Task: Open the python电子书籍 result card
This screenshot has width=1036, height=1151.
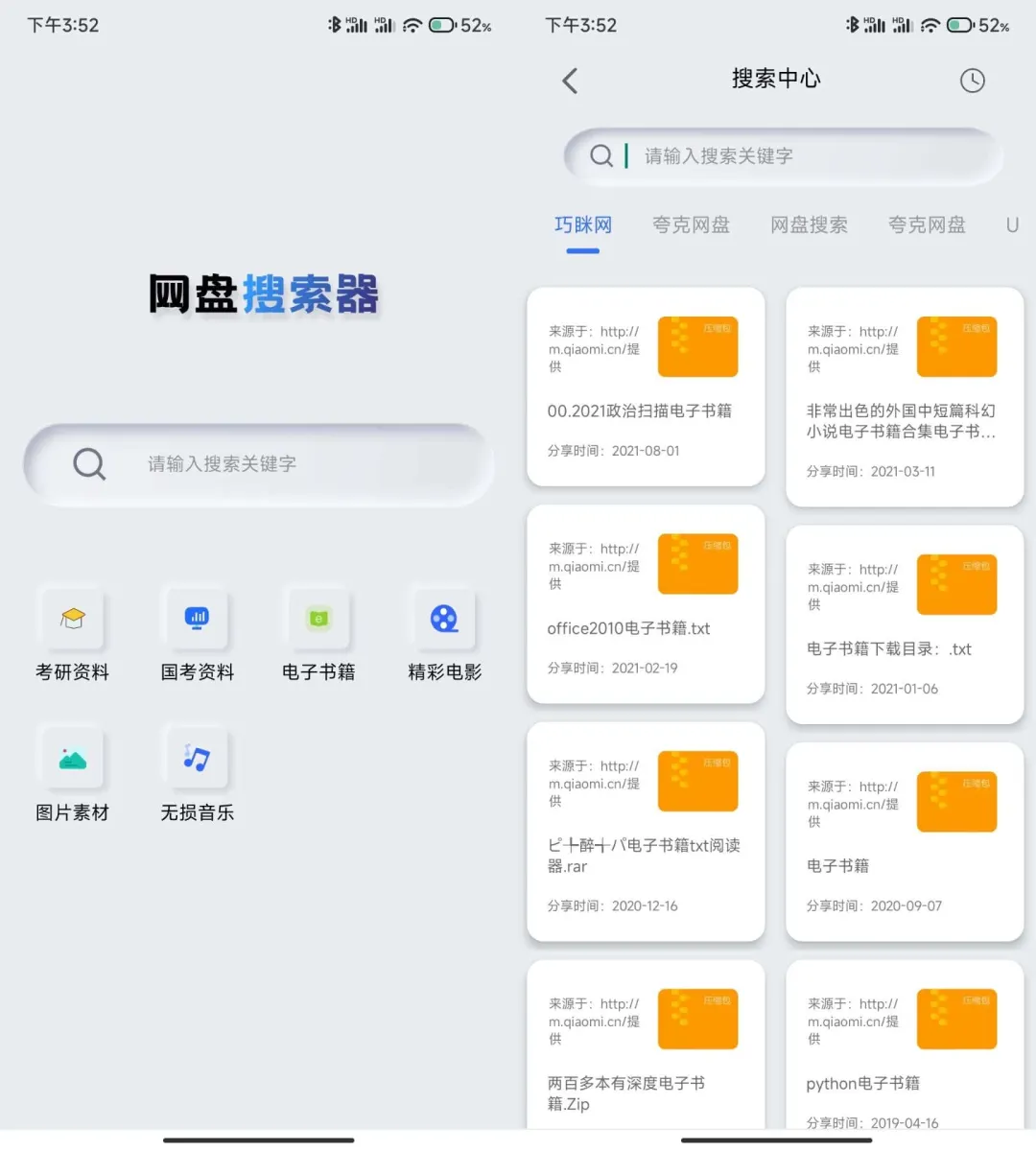Action: (903, 1045)
